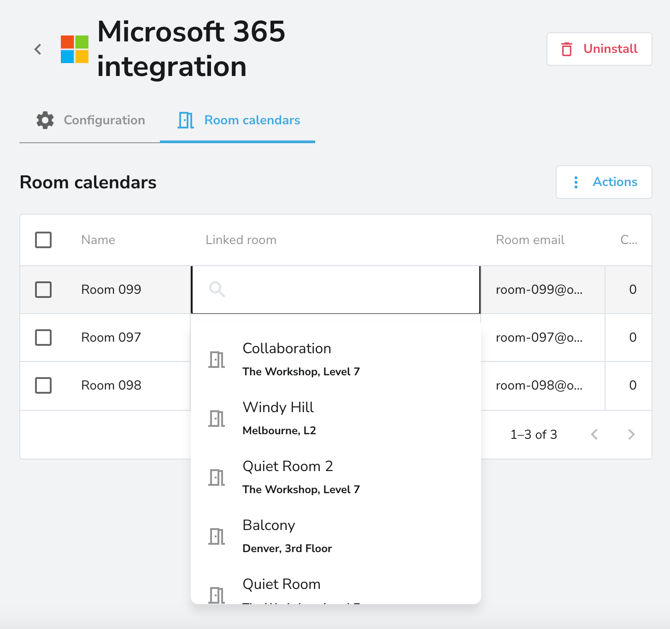Click the truncated C... column header

pyautogui.click(x=629, y=240)
